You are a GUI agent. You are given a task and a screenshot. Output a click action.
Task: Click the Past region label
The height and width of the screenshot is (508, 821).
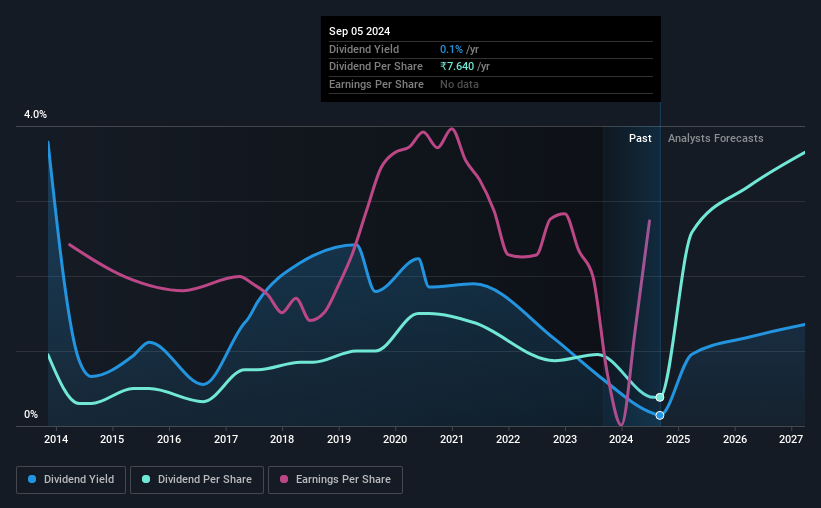point(640,138)
